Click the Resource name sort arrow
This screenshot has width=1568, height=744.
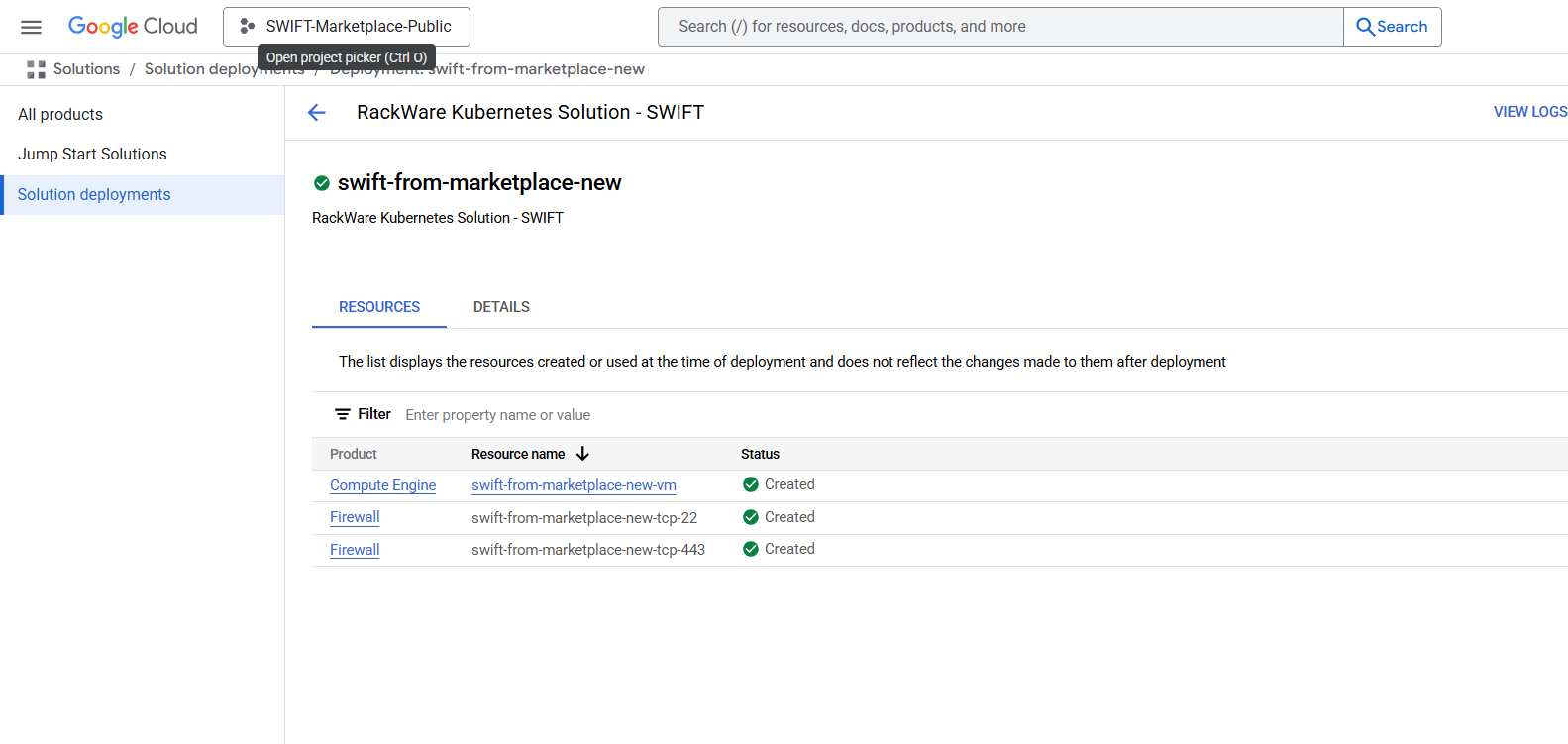point(582,454)
